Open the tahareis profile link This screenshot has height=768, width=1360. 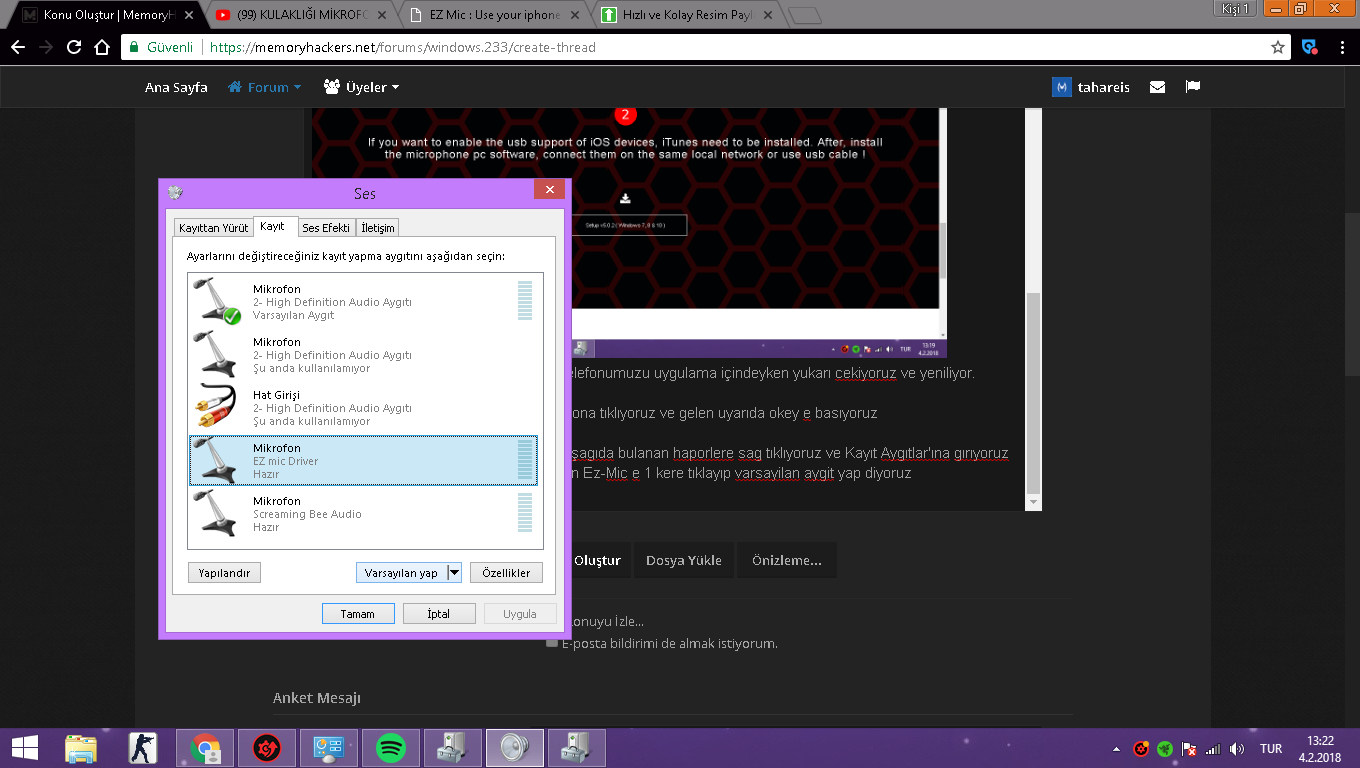pos(1103,87)
